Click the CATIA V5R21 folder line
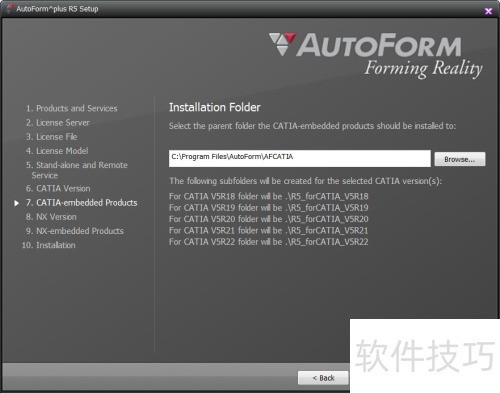 pos(269,230)
